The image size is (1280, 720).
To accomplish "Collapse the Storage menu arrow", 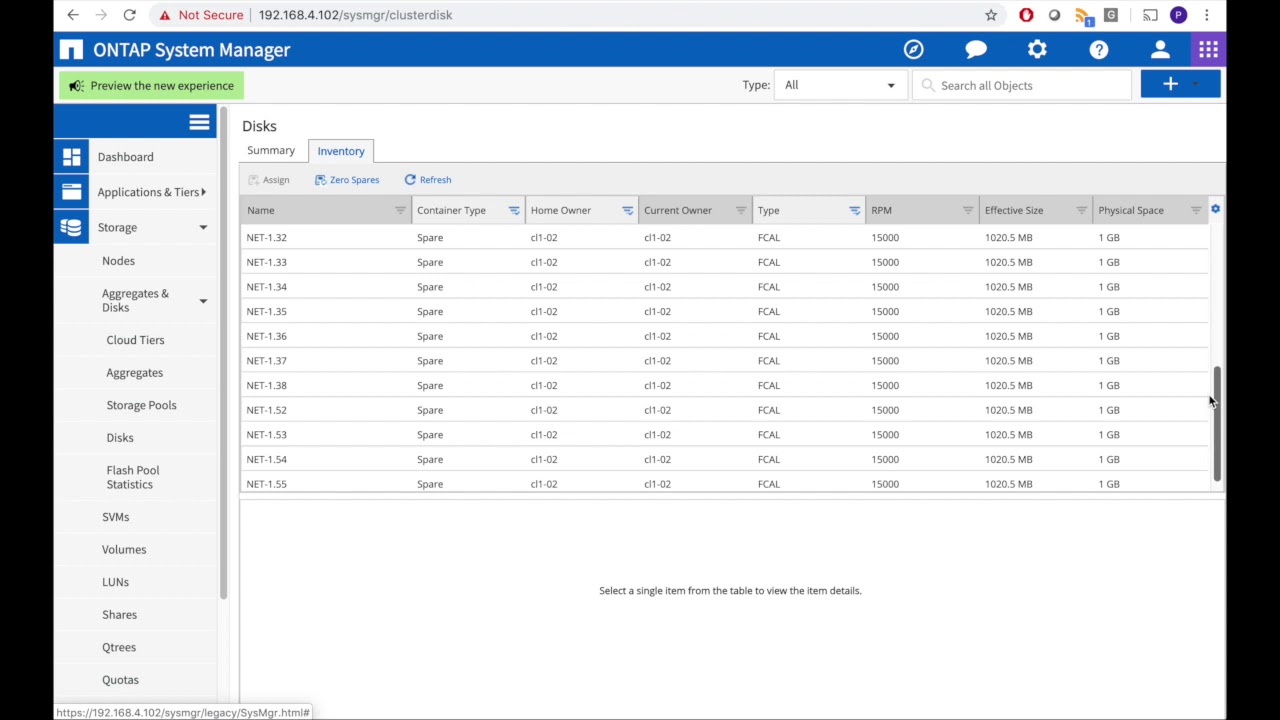I will (x=203, y=227).
